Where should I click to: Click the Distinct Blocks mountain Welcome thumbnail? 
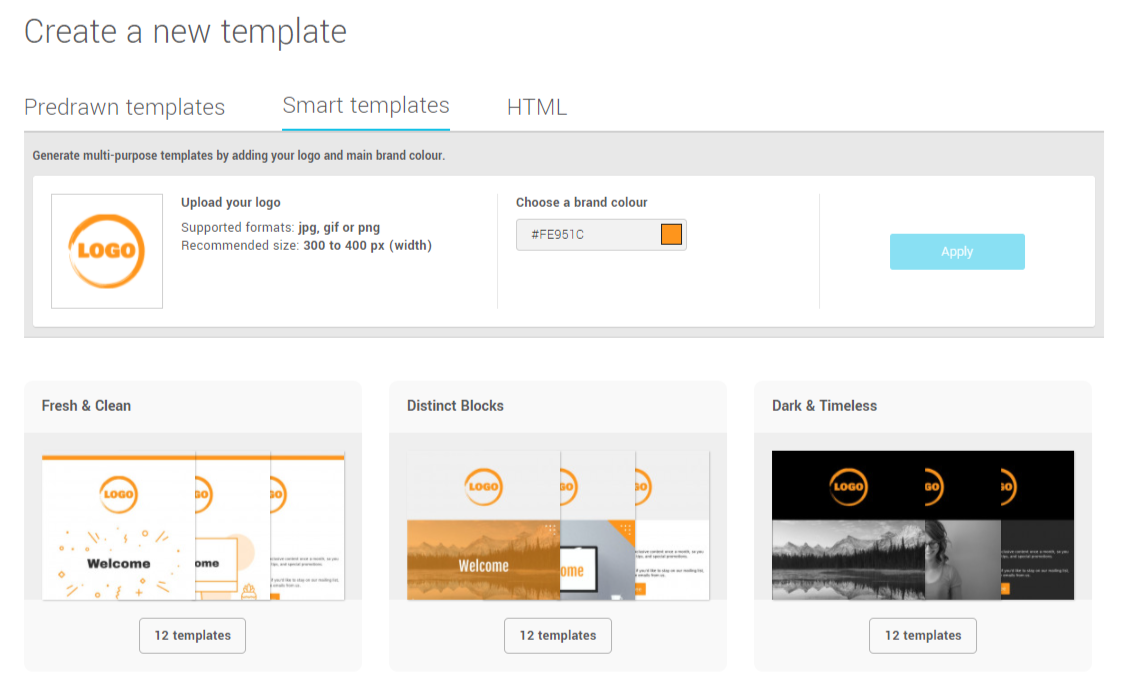(483, 560)
